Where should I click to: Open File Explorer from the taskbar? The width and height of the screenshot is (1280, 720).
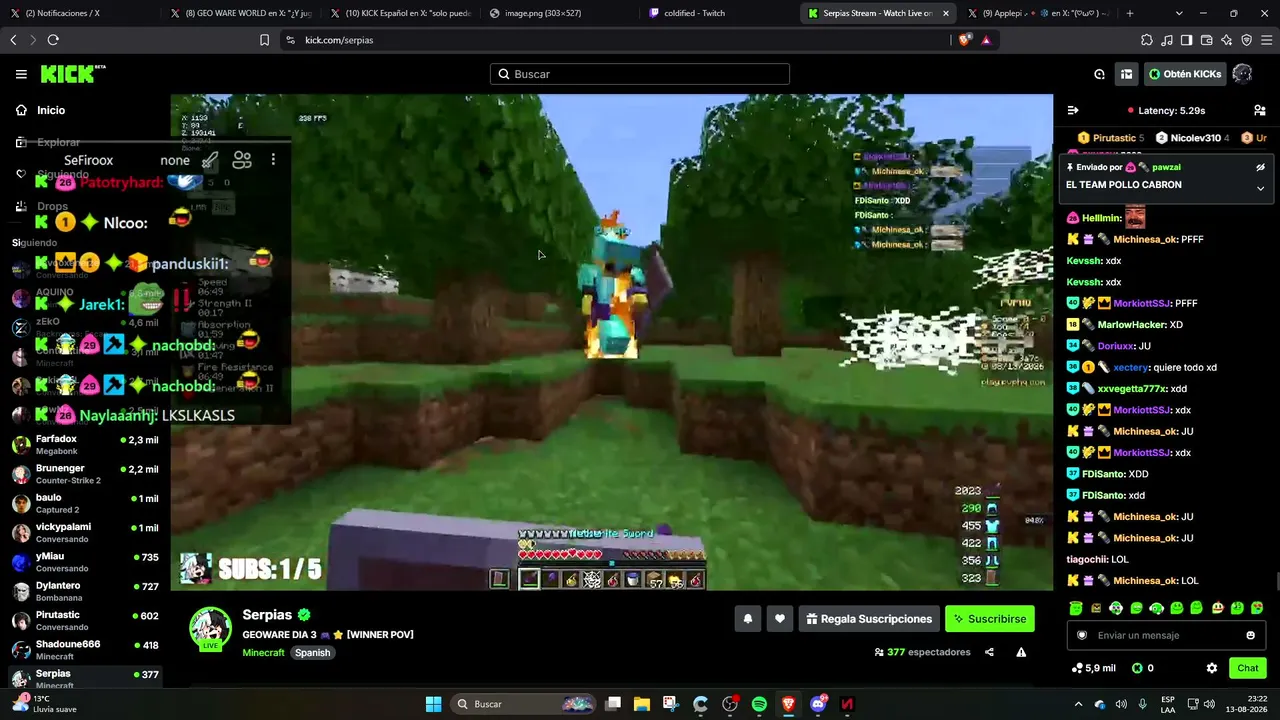coord(642,704)
